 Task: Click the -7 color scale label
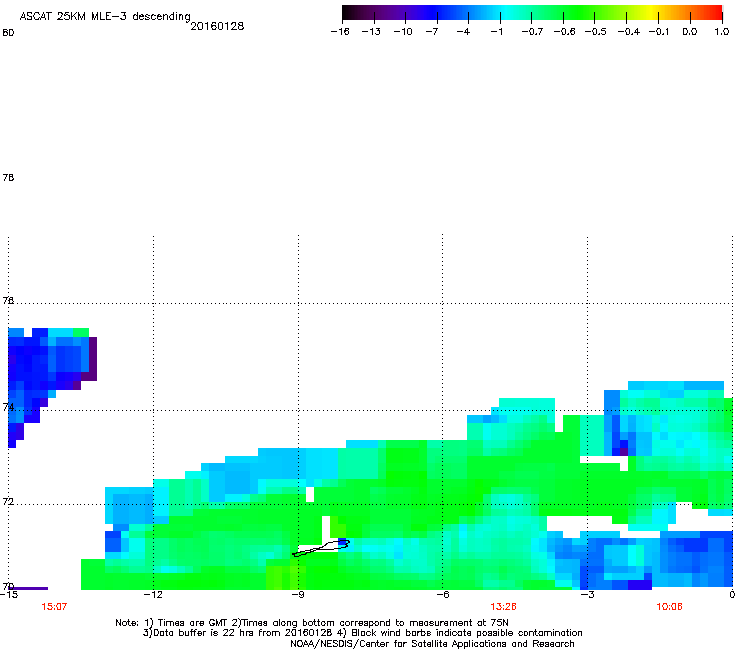(x=431, y=32)
